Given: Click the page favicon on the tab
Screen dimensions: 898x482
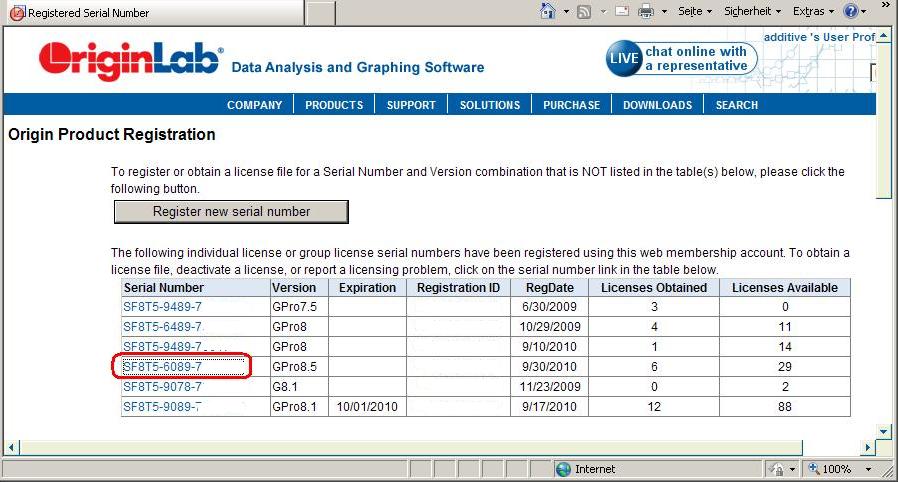Looking at the screenshot, I should 18,13.
